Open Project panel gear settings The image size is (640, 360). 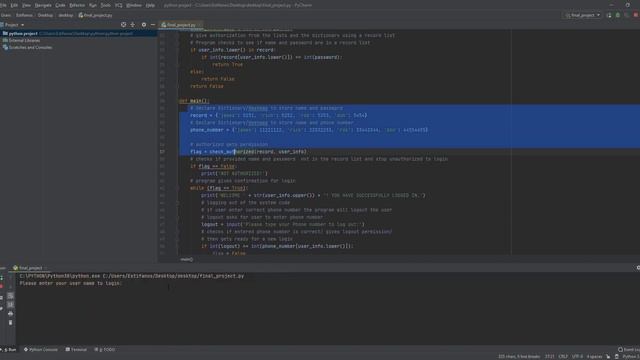click(144, 25)
